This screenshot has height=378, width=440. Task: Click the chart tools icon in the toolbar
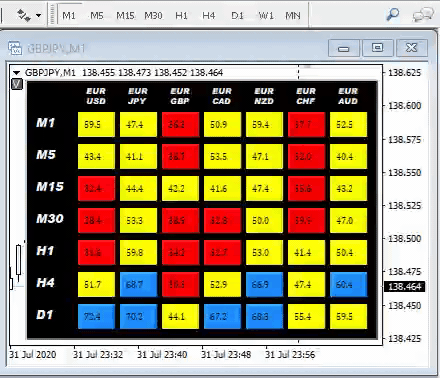point(24,15)
